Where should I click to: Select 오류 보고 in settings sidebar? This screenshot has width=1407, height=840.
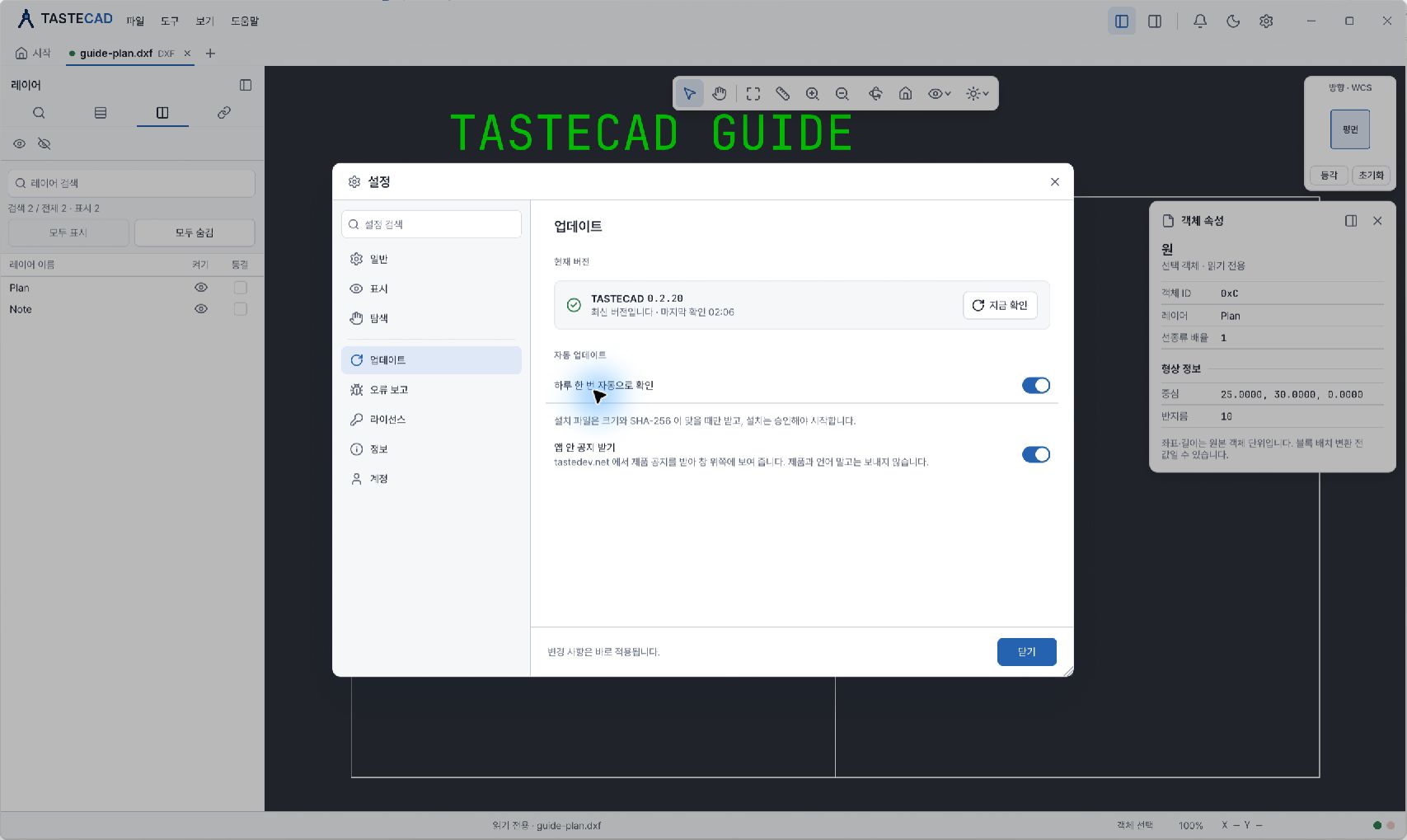(431, 390)
